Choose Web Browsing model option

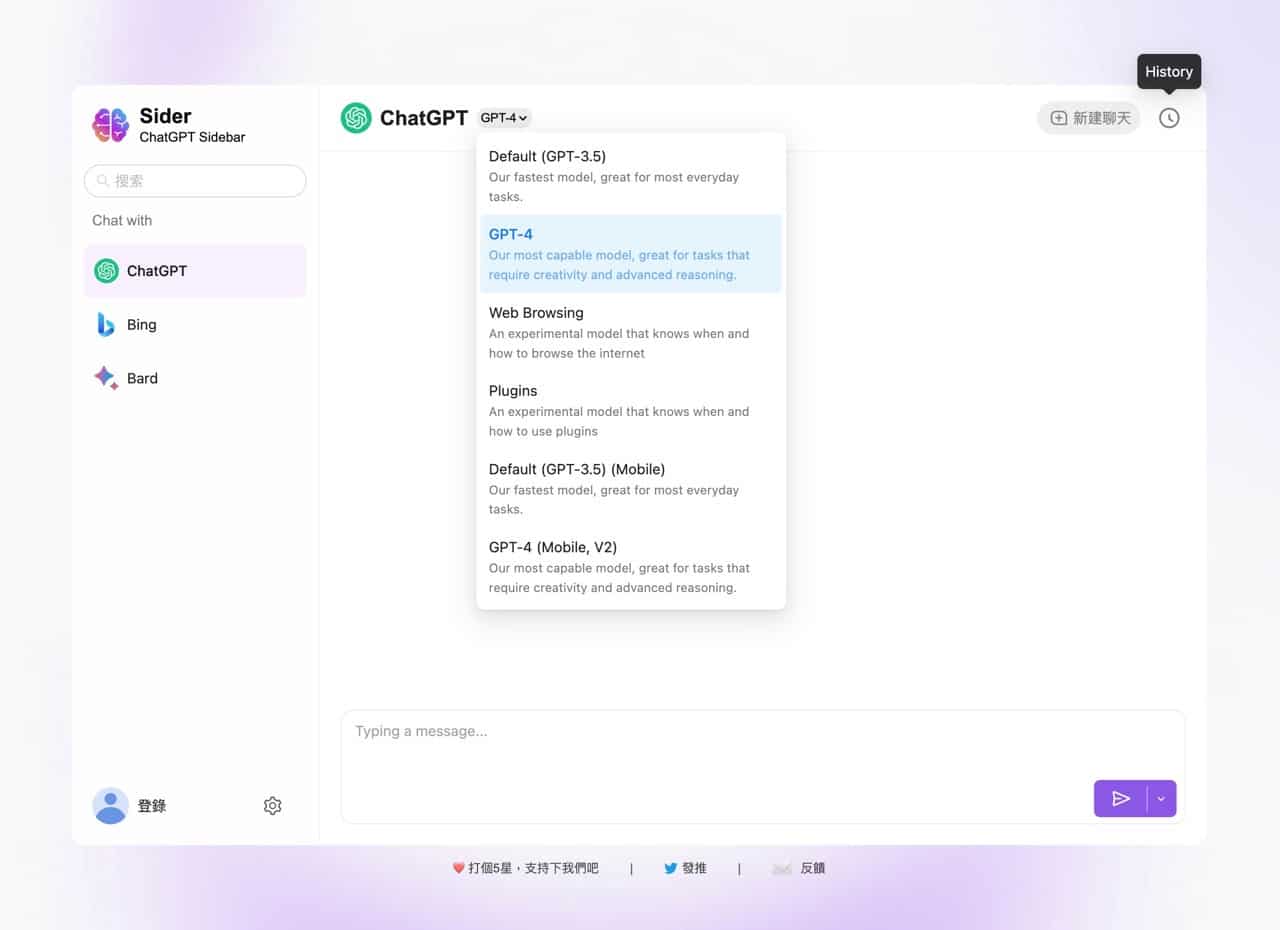point(631,332)
